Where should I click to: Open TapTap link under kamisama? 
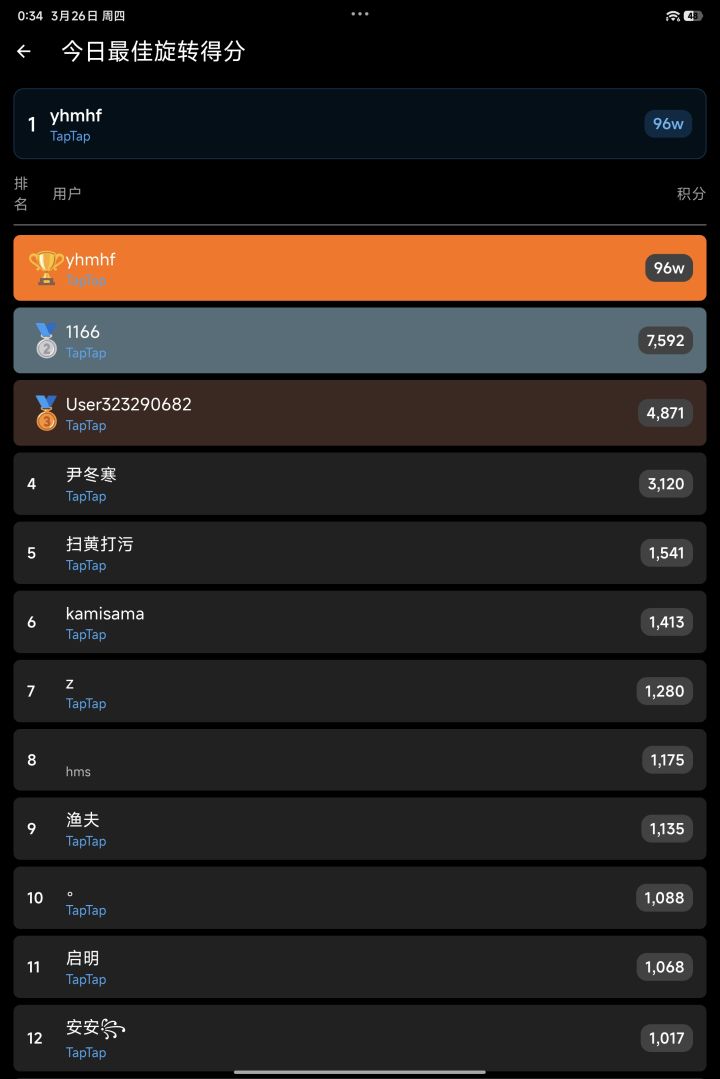(86, 634)
